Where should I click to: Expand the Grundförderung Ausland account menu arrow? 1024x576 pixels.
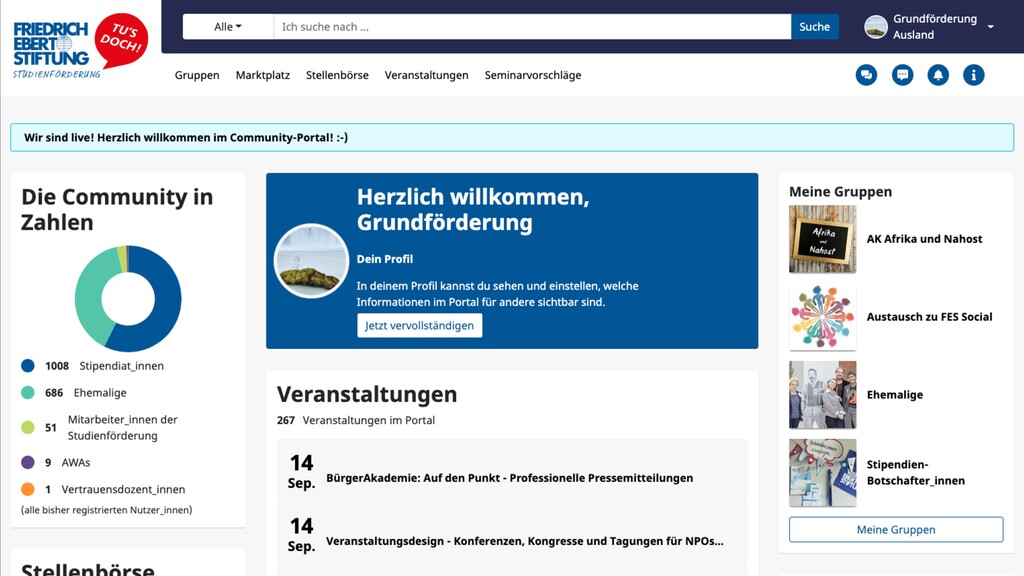click(990, 27)
